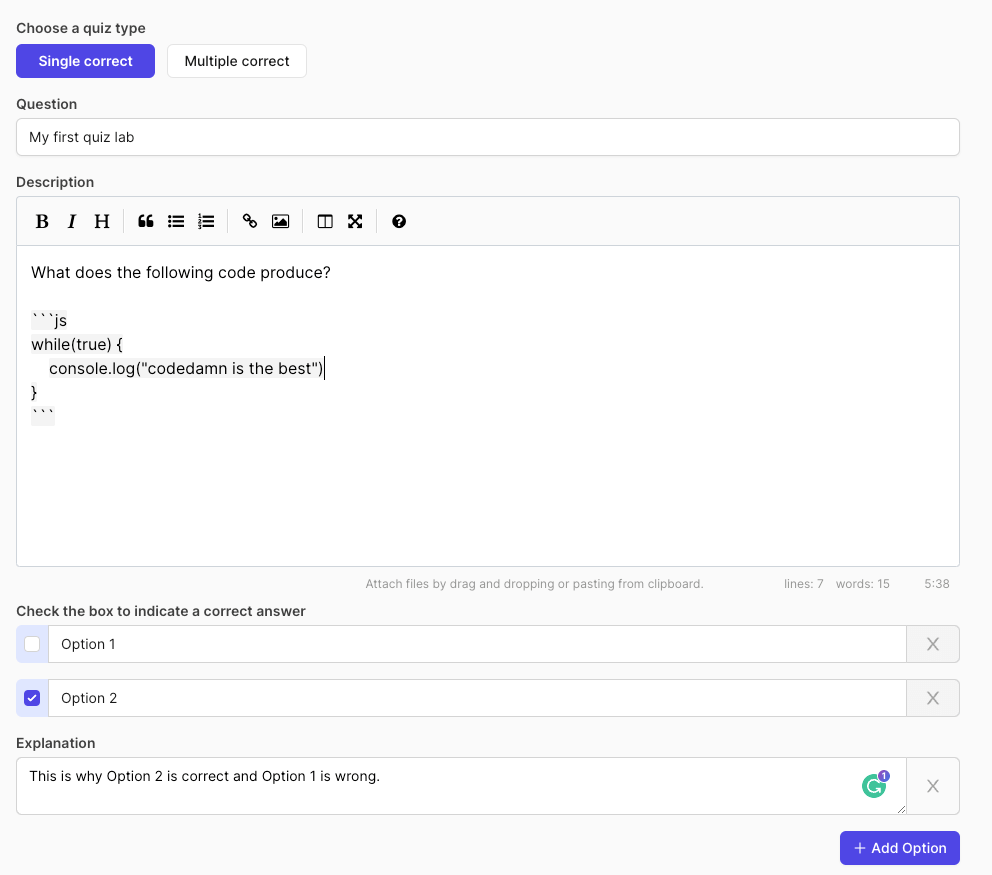Toggle bold formatting in description toolbar
Viewport: 992px width, 875px height.
(42, 222)
